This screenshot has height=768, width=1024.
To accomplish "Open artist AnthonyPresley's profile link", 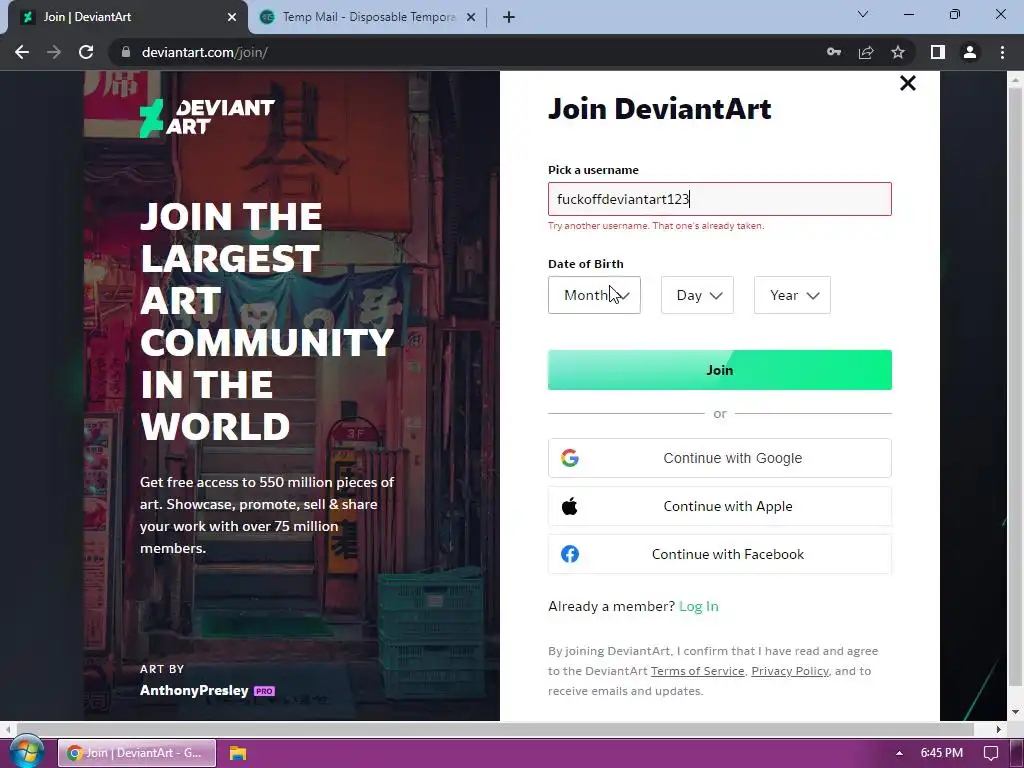I will (x=194, y=690).
